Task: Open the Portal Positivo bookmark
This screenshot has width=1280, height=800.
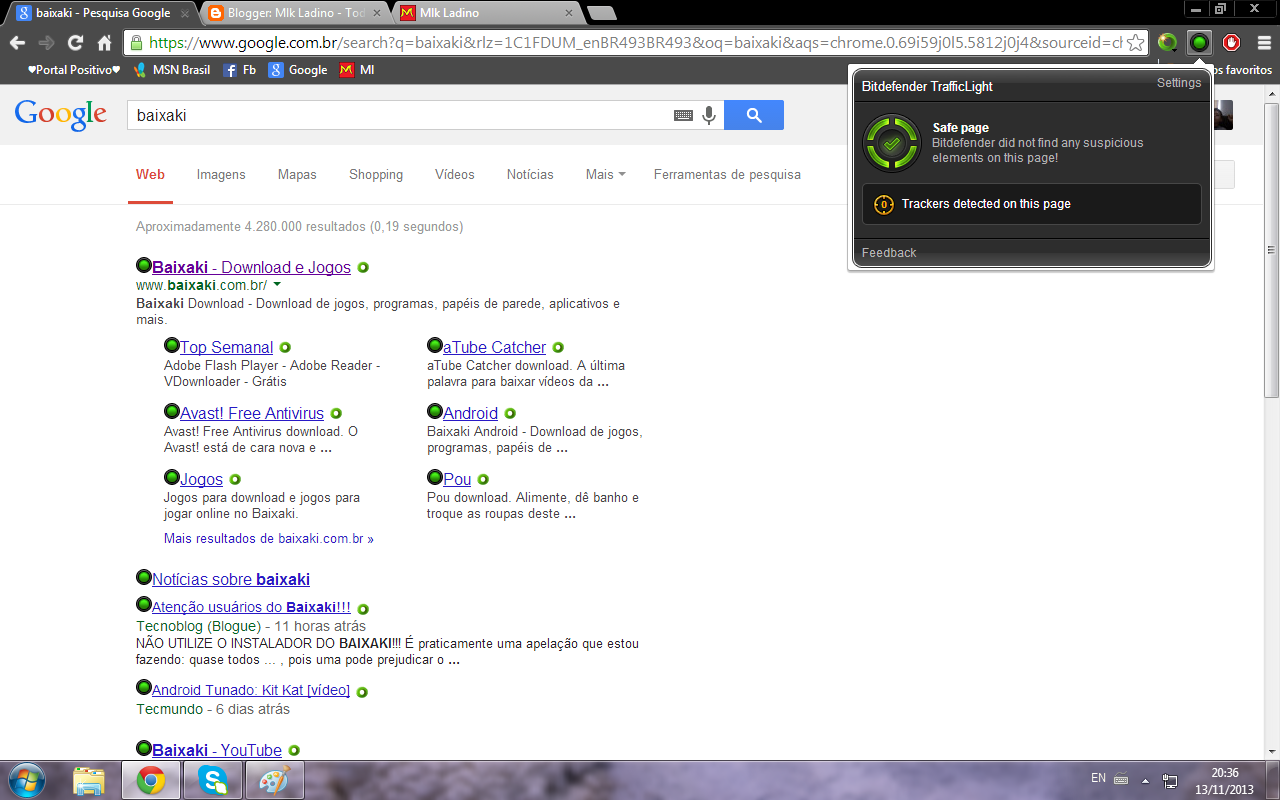Action: [72, 70]
